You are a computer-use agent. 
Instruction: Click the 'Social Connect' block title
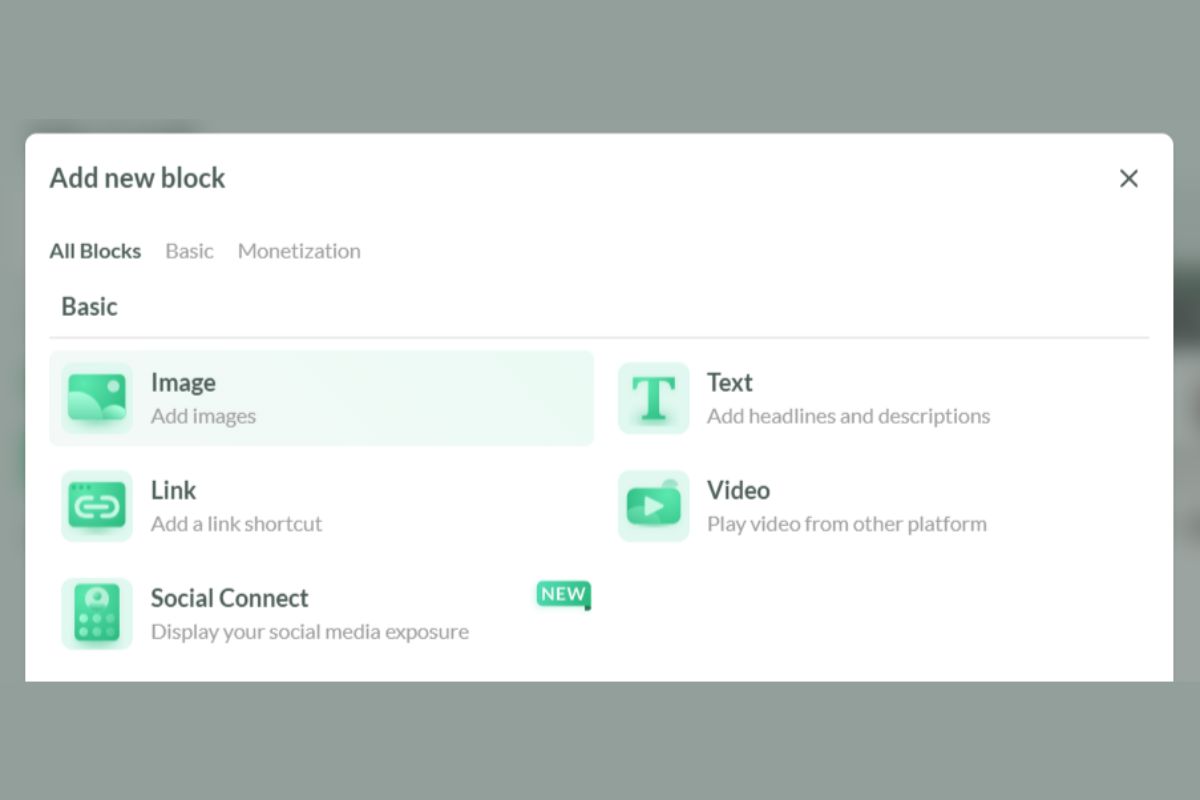(x=229, y=599)
